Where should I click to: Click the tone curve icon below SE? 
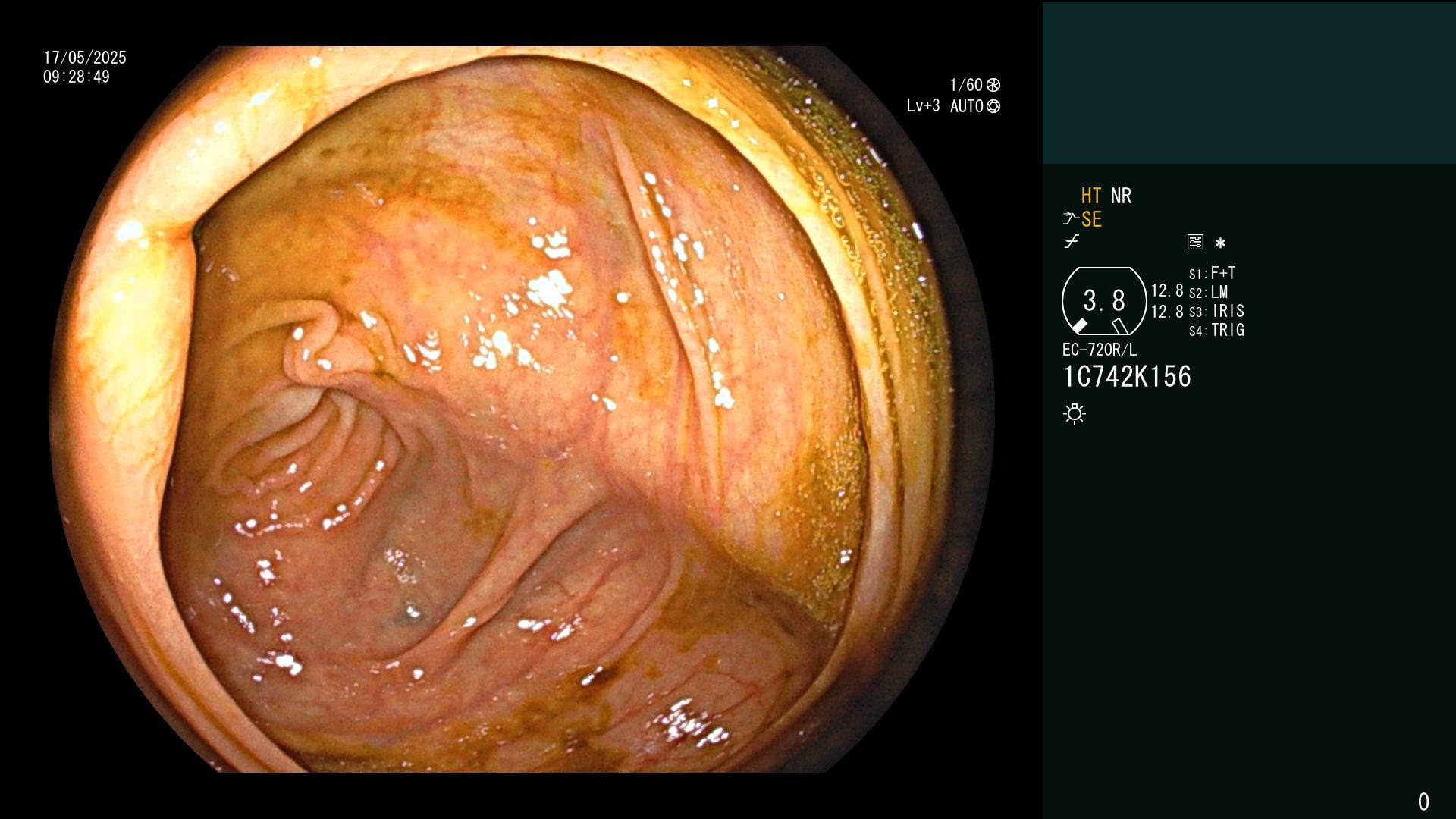tap(1072, 242)
